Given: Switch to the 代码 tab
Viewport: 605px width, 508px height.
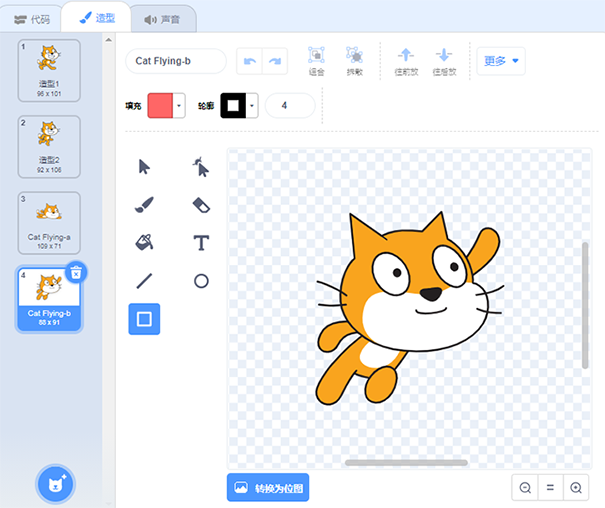Looking at the screenshot, I should (x=30, y=18).
